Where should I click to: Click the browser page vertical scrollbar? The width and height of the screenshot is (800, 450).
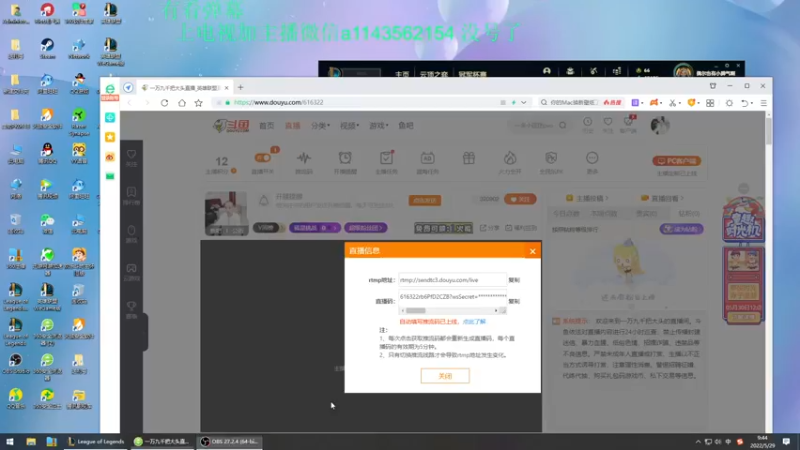768,130
